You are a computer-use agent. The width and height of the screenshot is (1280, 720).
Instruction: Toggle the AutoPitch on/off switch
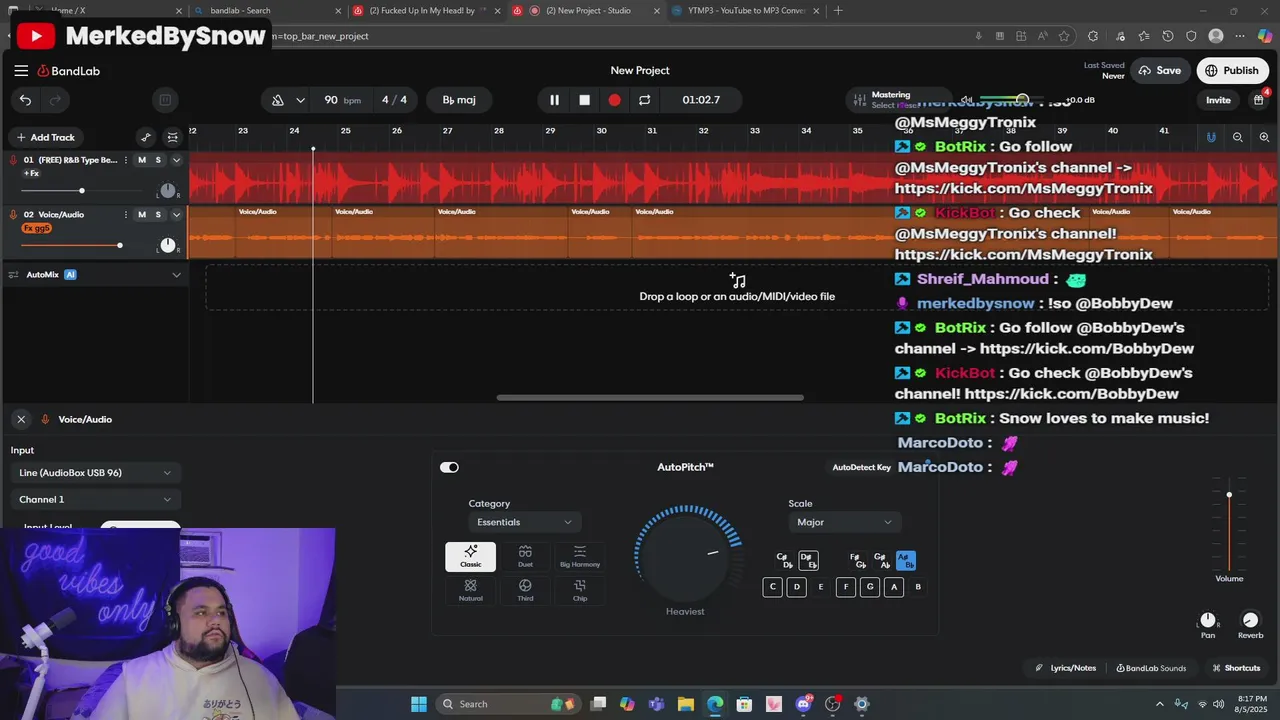pos(449,467)
